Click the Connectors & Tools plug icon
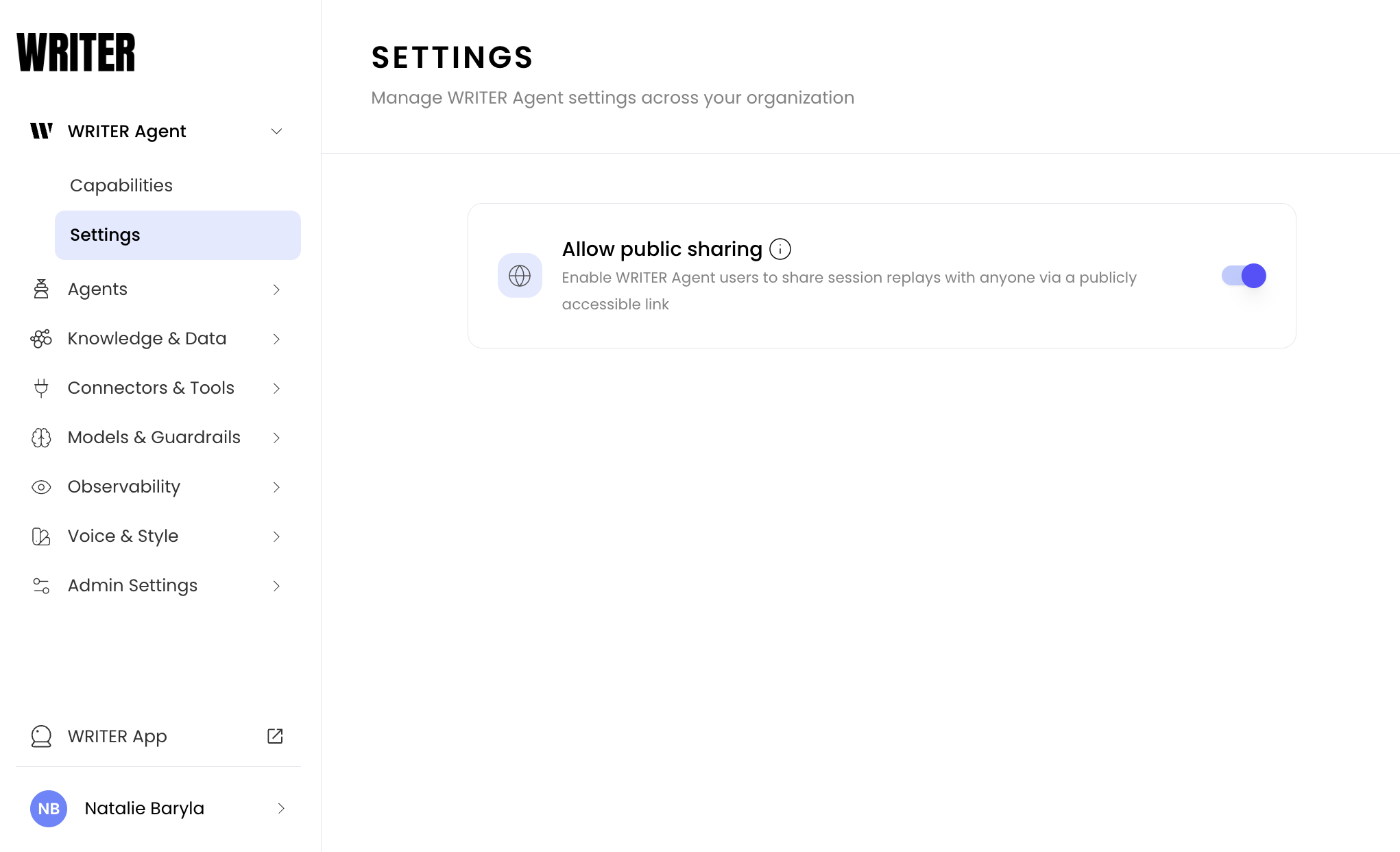 [x=41, y=388]
